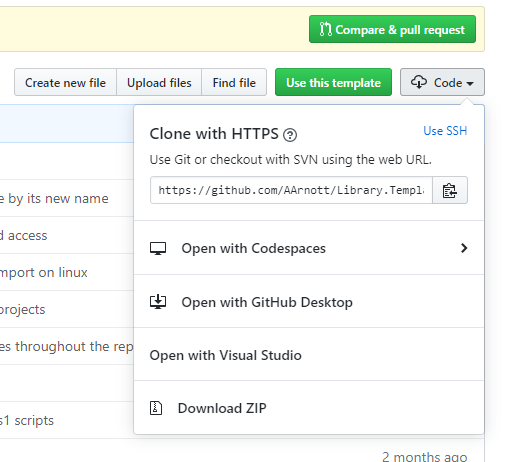Click commit message 'es throughout the rep'

click(66, 346)
